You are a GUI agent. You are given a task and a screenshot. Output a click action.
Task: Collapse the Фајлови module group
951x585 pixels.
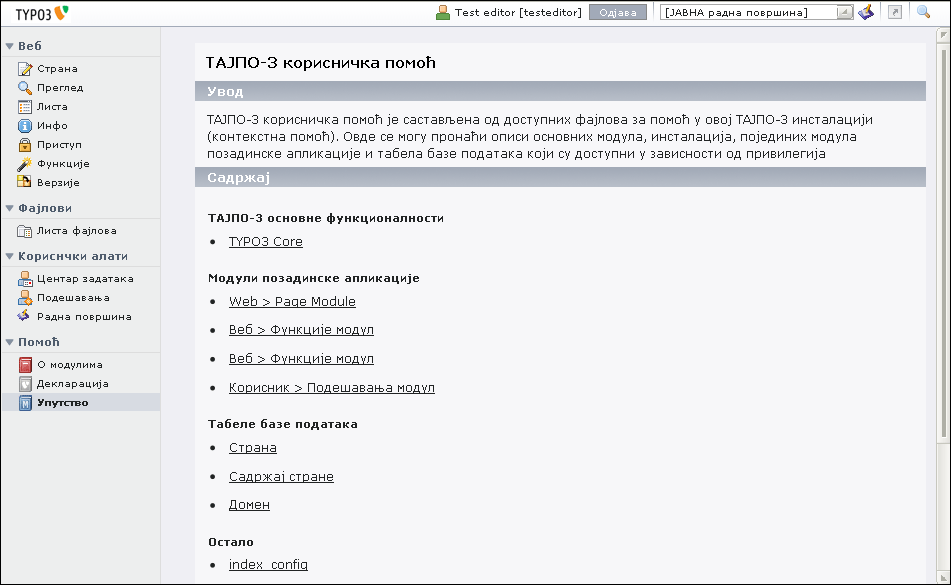click(x=10, y=208)
